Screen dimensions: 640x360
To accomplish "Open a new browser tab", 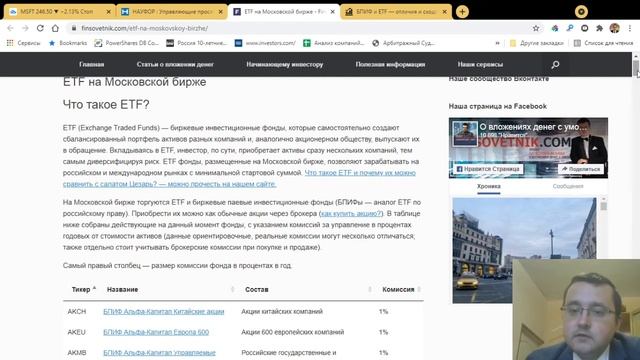I will [x=462, y=12].
